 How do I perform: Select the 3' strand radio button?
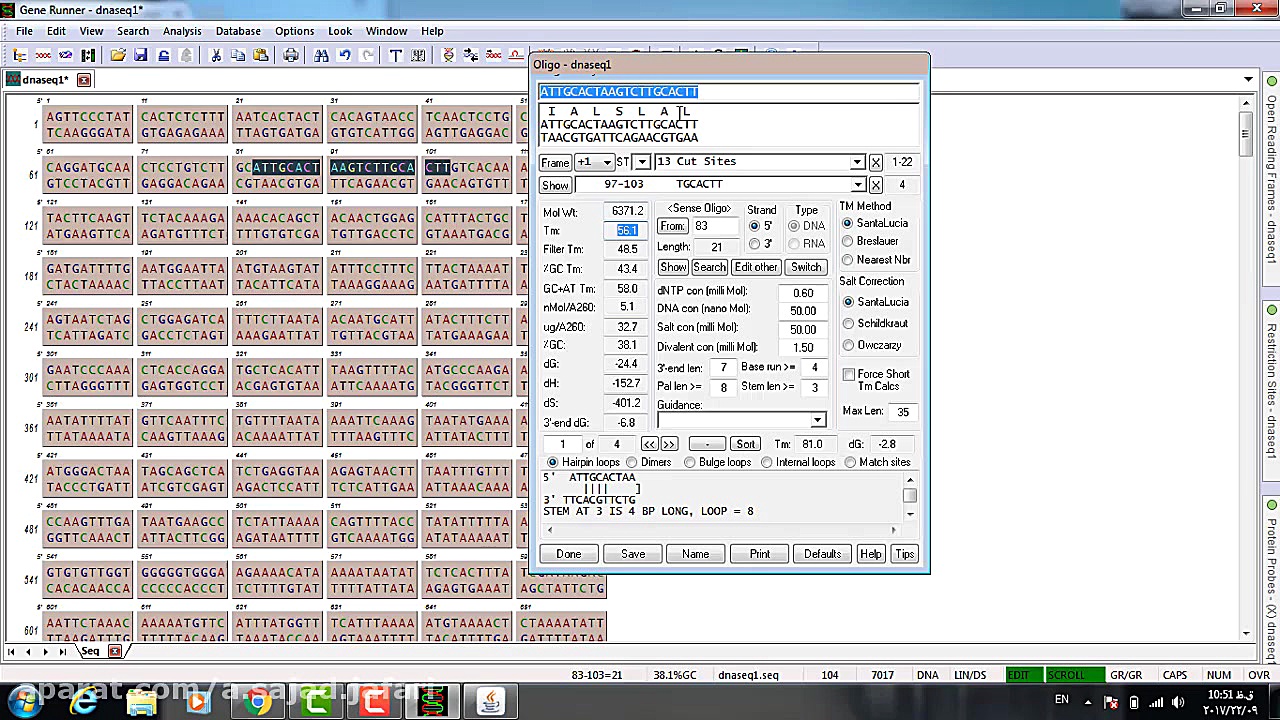(x=754, y=244)
